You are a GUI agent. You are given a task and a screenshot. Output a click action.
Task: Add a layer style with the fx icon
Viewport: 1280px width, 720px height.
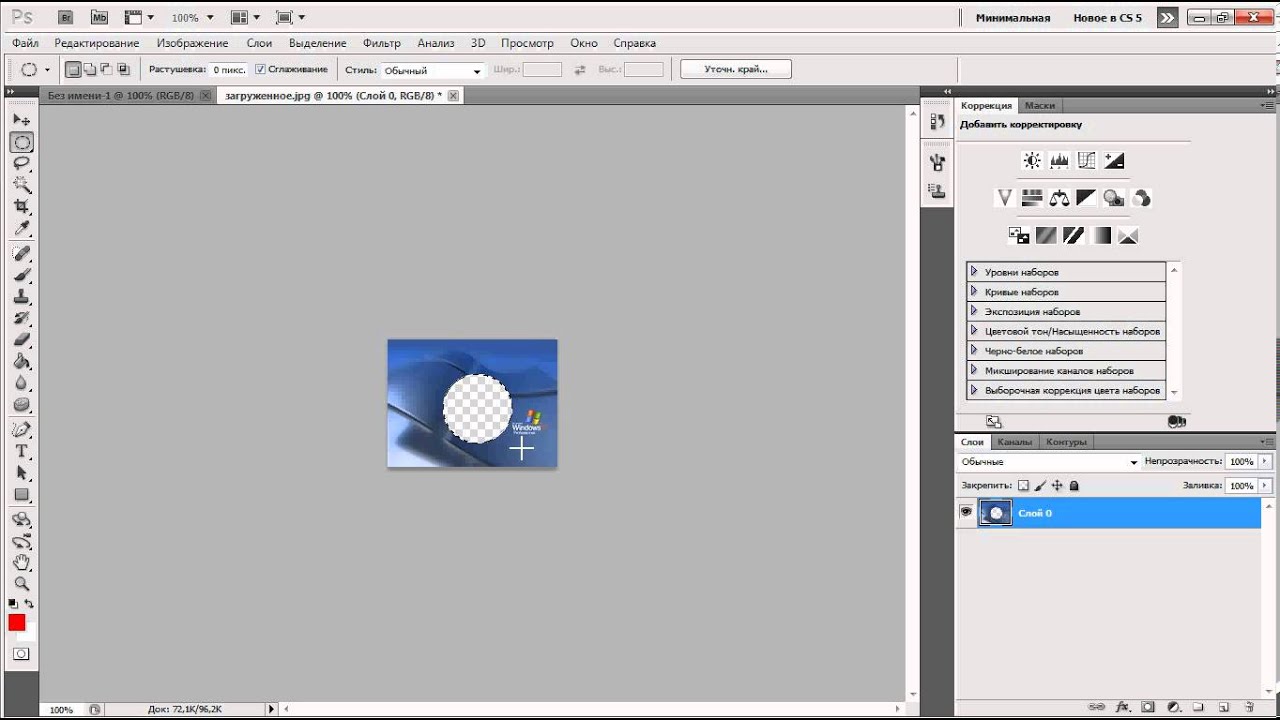coord(1122,707)
